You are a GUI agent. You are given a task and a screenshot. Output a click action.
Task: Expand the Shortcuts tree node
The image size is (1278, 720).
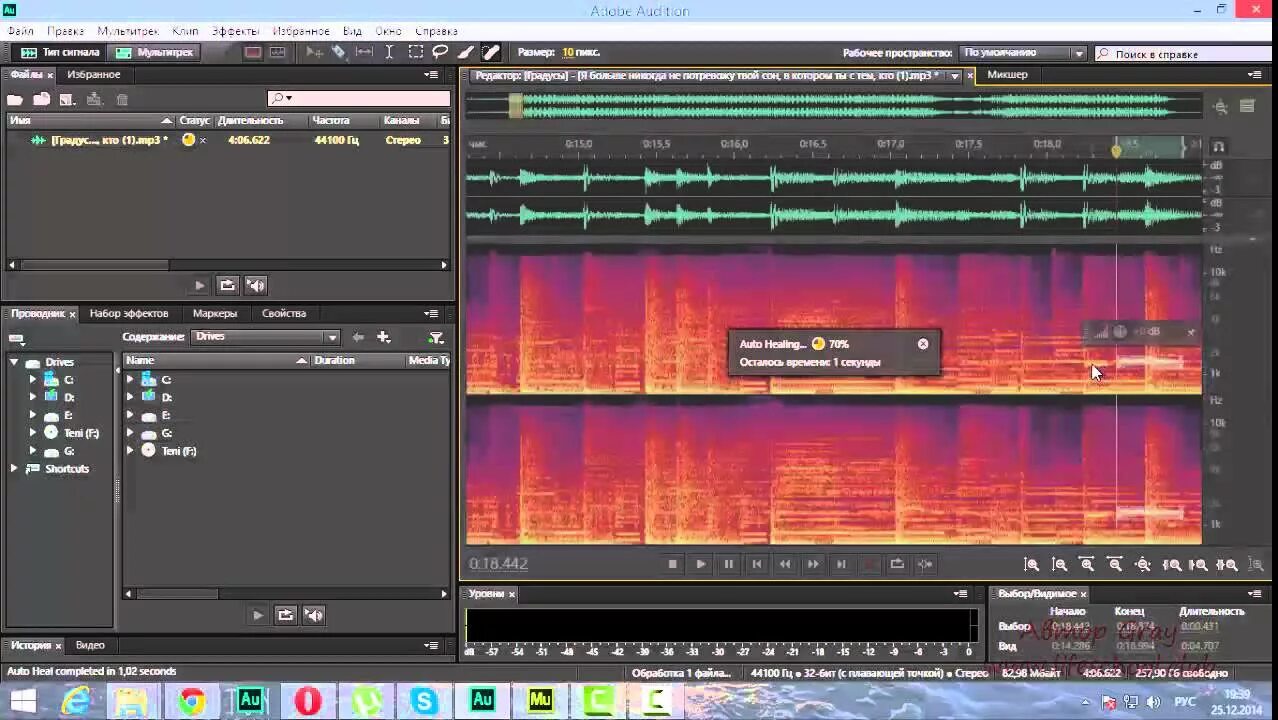15,468
